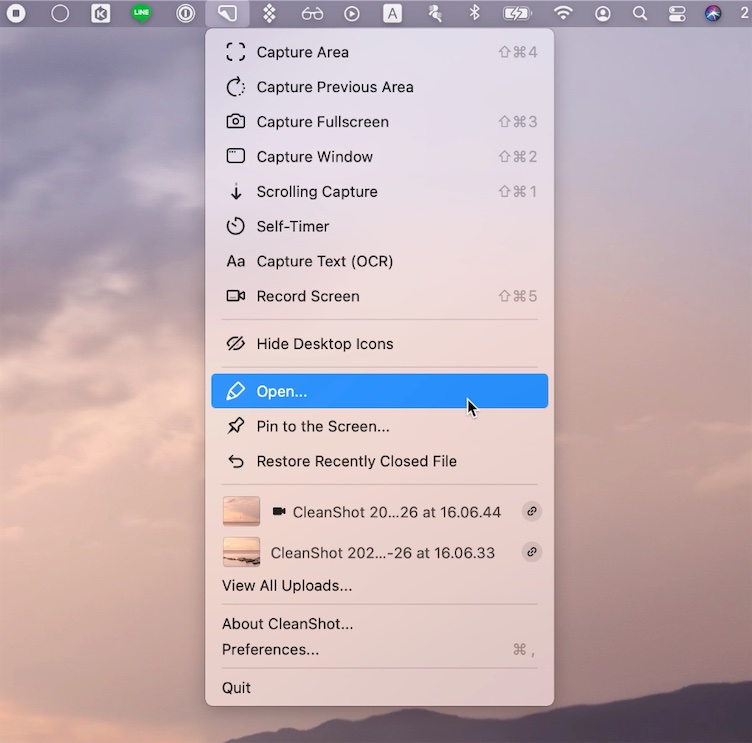Click the pin icon for Pin to Screen

tap(235, 426)
